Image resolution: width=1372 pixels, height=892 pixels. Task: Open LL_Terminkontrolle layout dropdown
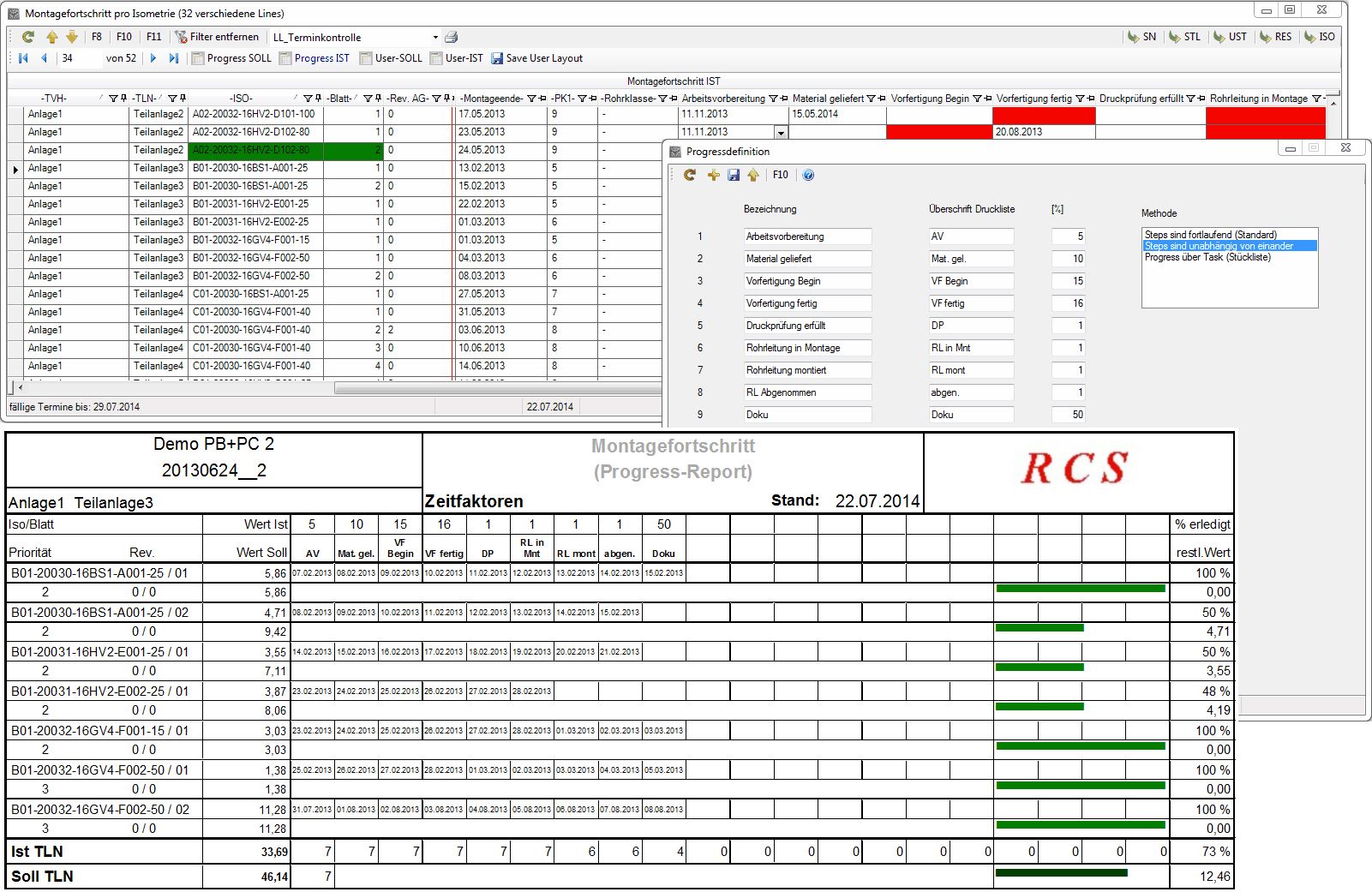point(435,38)
